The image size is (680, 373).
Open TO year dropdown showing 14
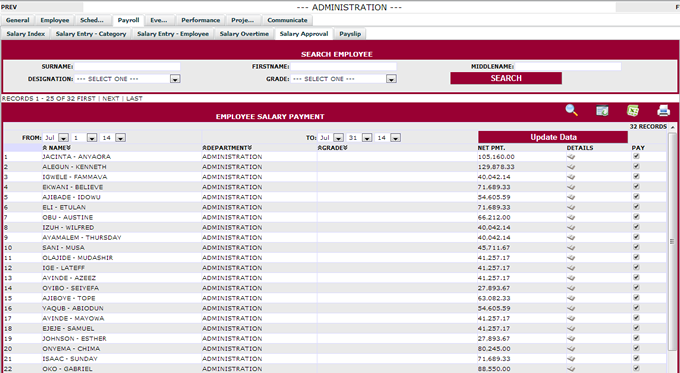(388, 137)
